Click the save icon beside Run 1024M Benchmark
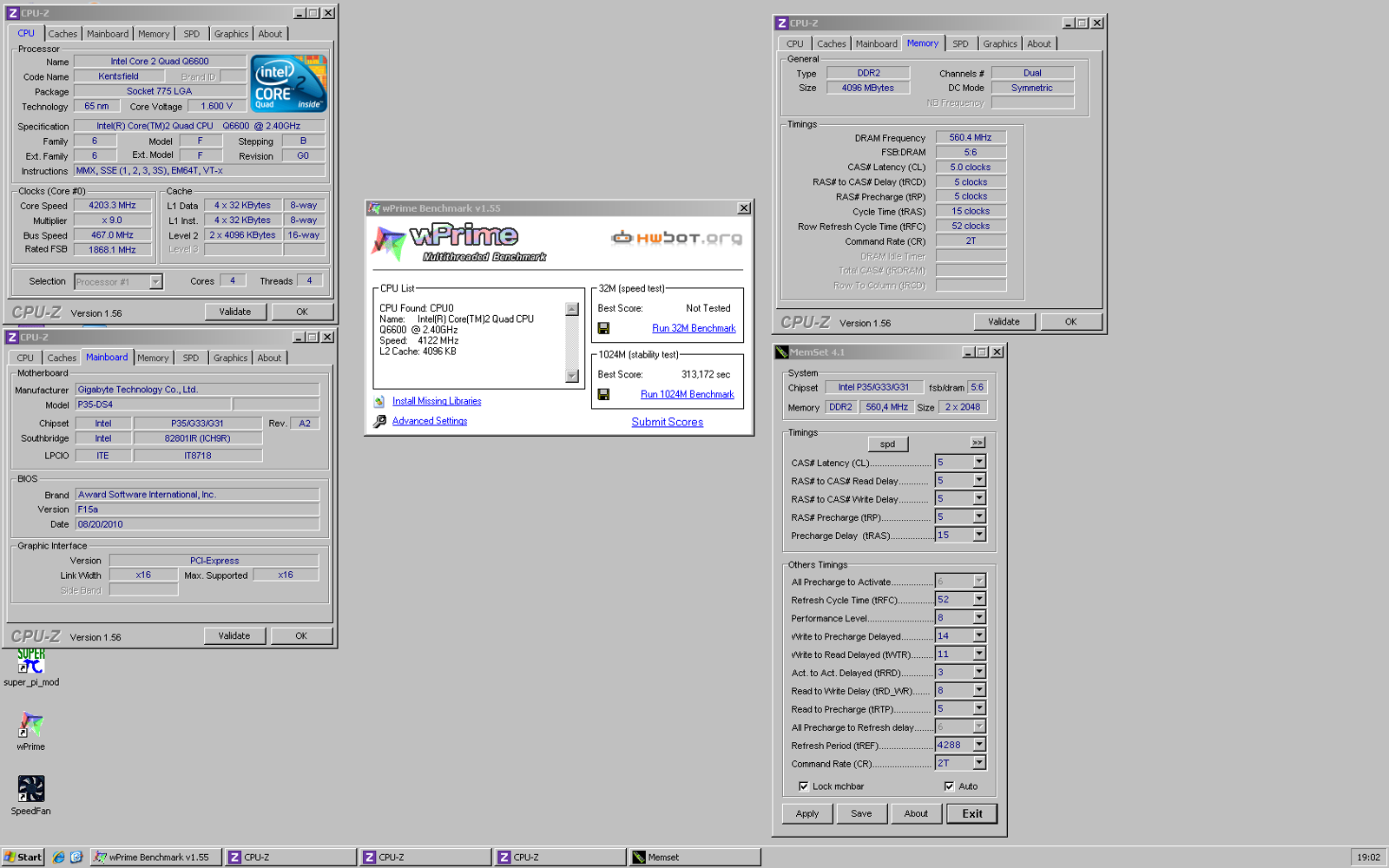 pyautogui.click(x=603, y=394)
